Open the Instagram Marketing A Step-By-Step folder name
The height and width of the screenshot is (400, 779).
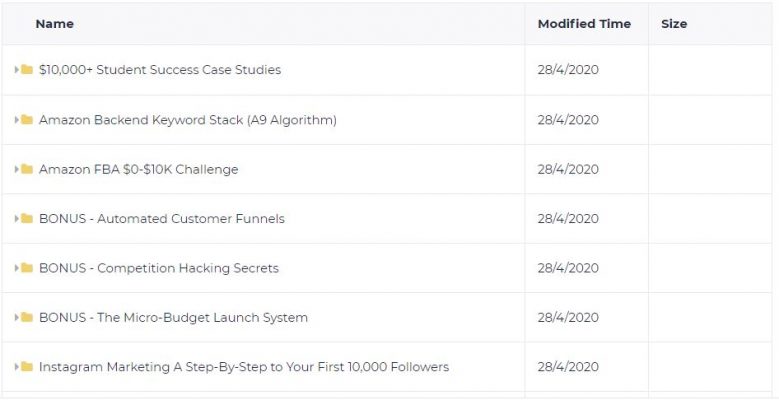click(x=244, y=367)
